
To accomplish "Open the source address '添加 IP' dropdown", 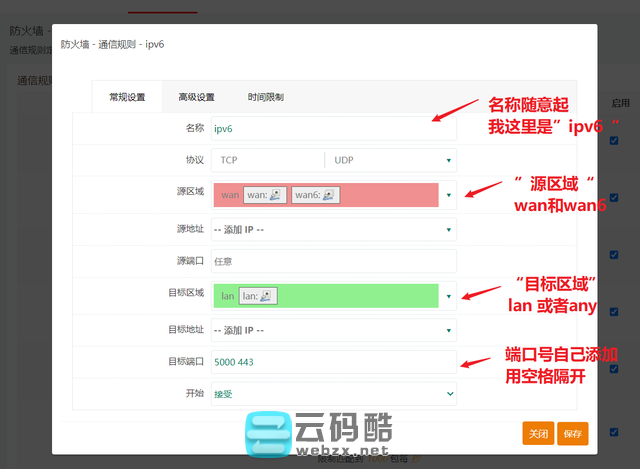I will click(332, 229).
